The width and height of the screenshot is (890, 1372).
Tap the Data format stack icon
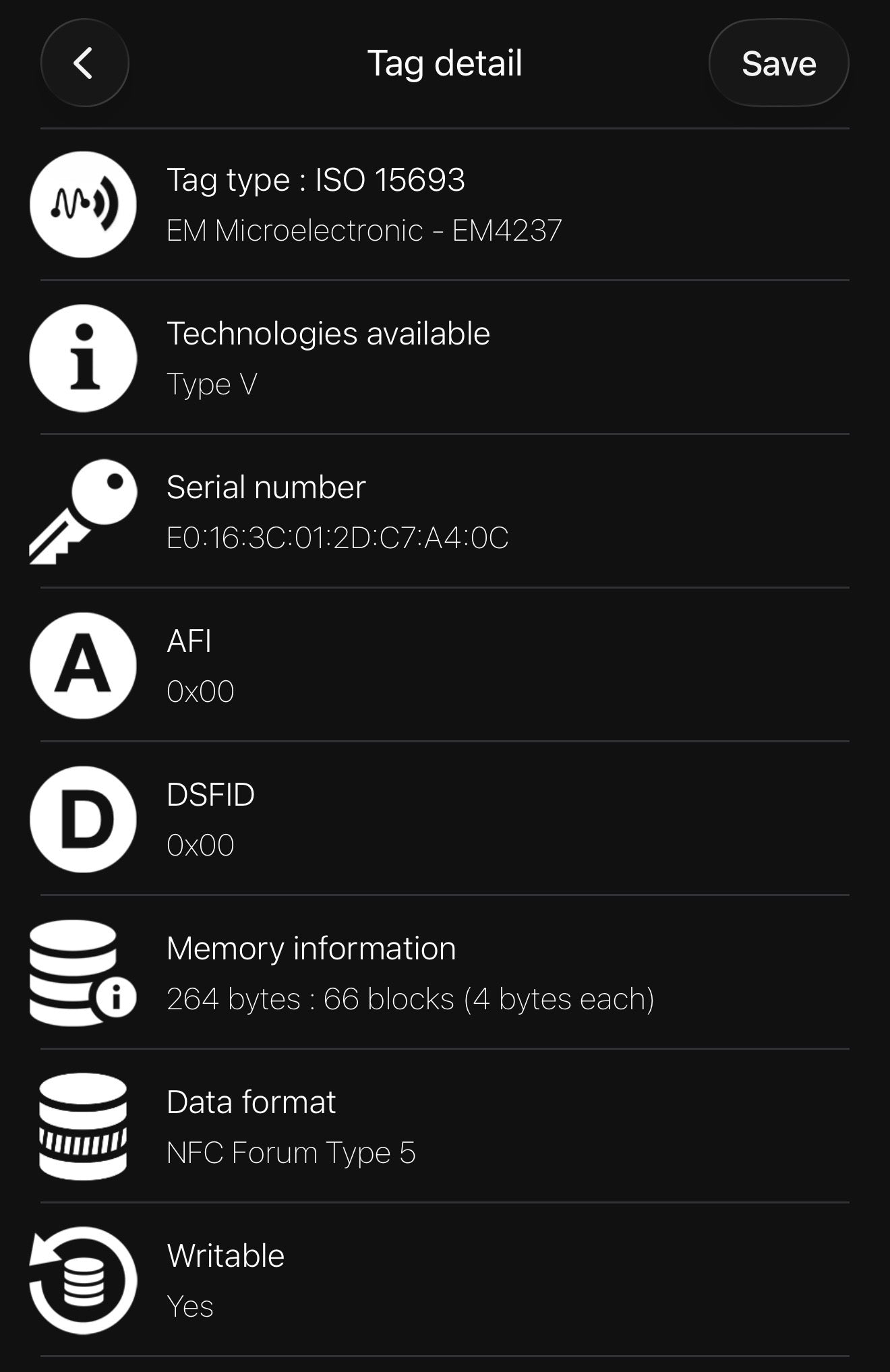tap(83, 1127)
